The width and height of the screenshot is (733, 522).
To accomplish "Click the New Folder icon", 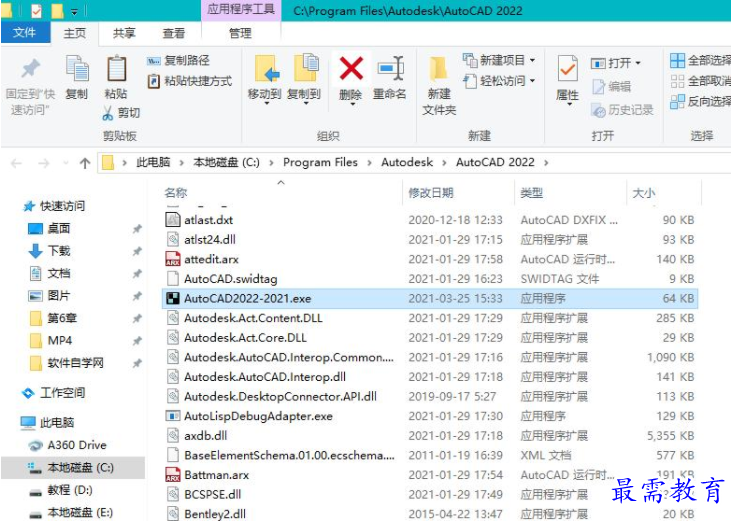I will (438, 68).
